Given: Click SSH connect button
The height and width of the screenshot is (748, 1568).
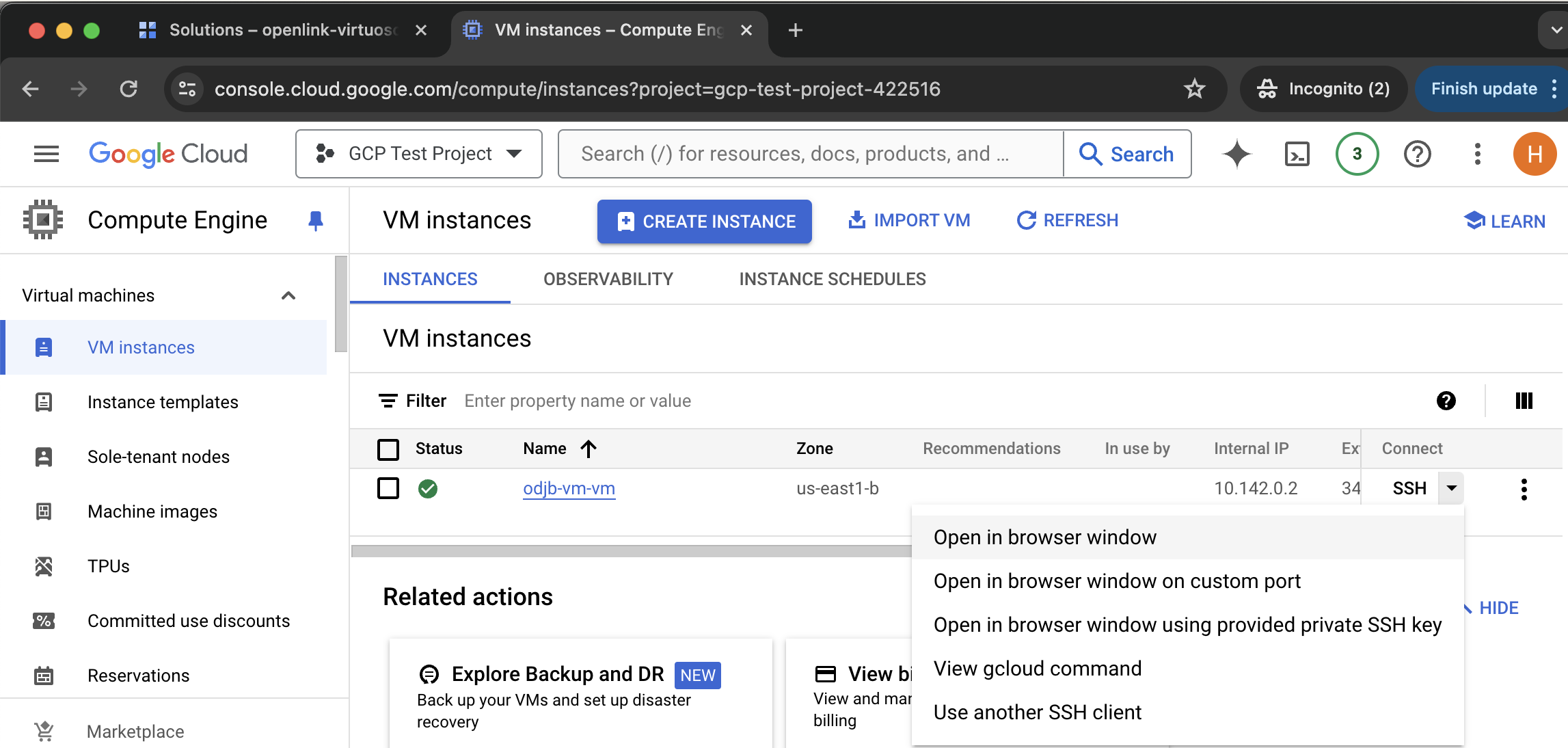Looking at the screenshot, I should 1409,488.
